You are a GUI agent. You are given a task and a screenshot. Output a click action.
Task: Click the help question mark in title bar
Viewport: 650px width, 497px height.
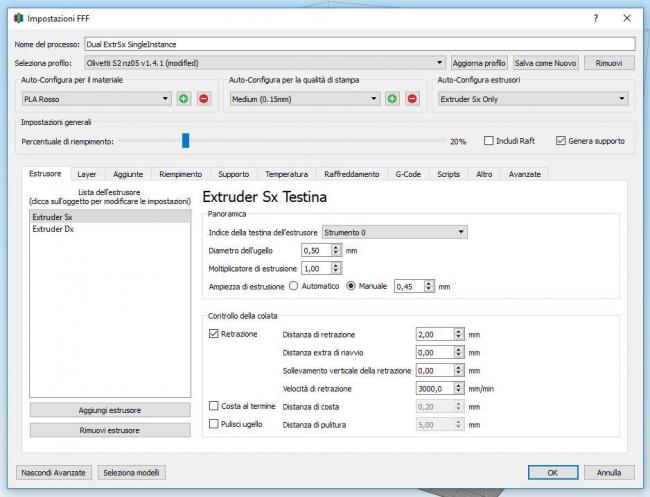click(x=596, y=19)
